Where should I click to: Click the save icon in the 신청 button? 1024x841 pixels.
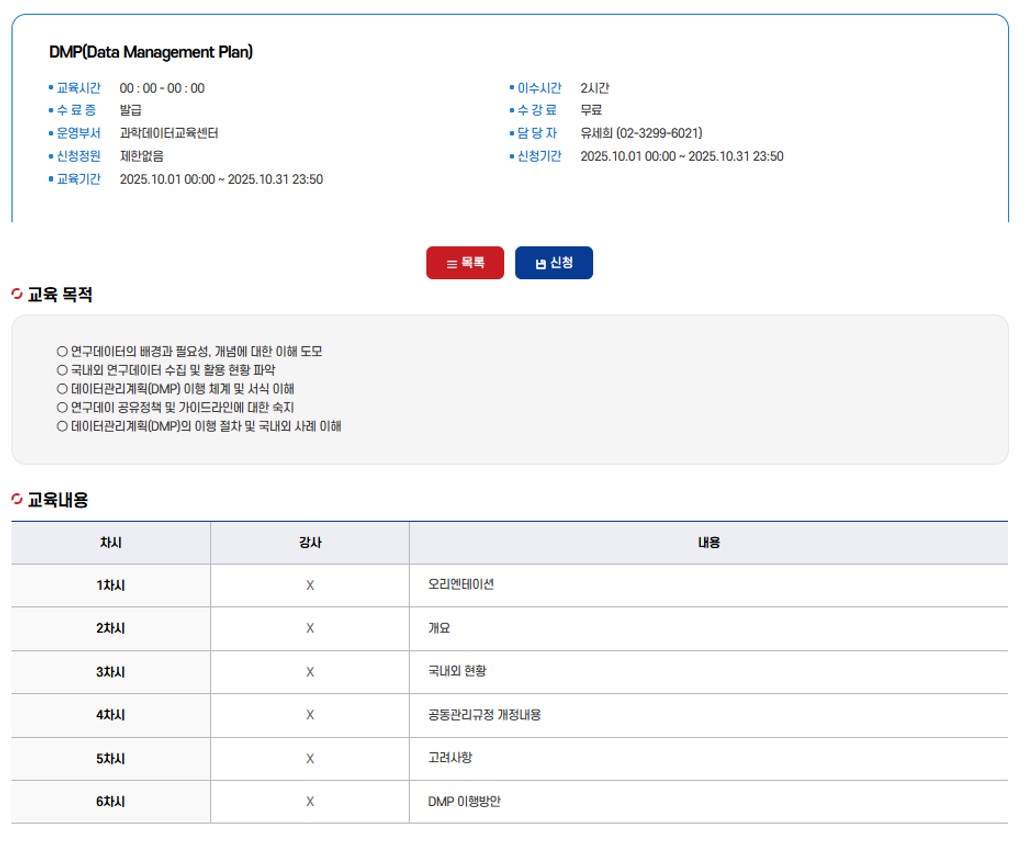pos(541,264)
